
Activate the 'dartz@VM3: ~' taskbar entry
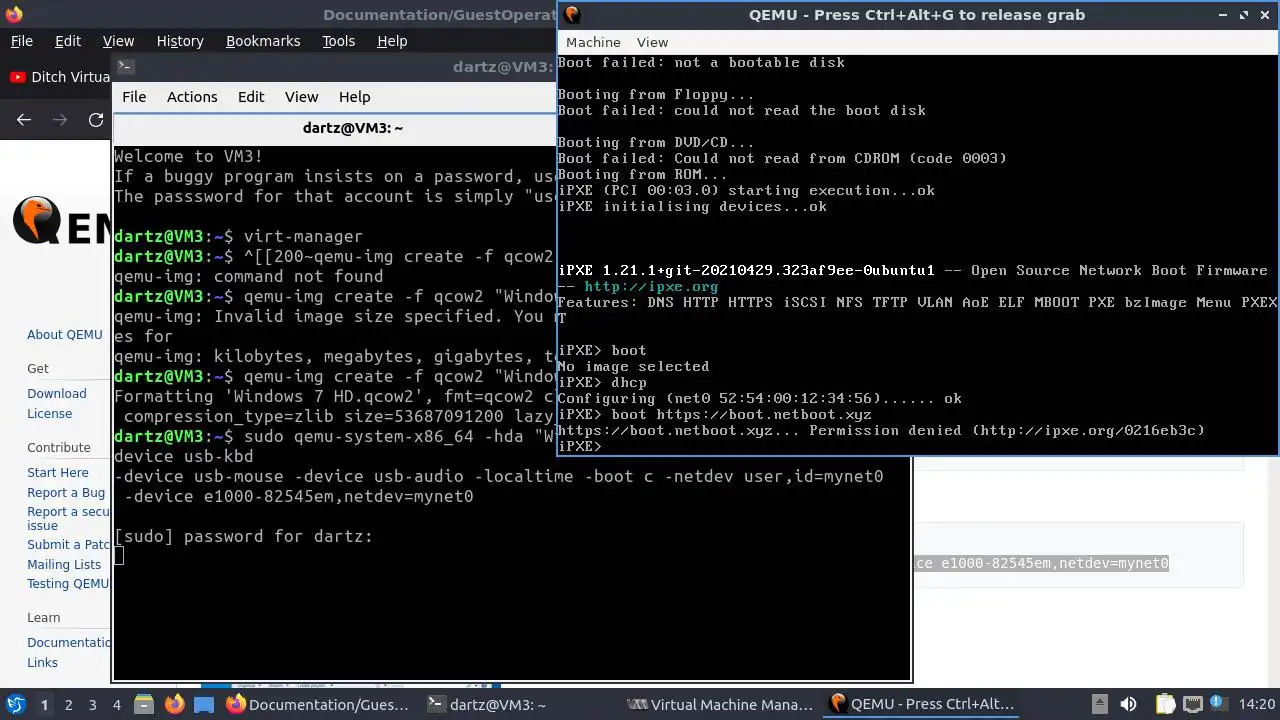(486, 705)
